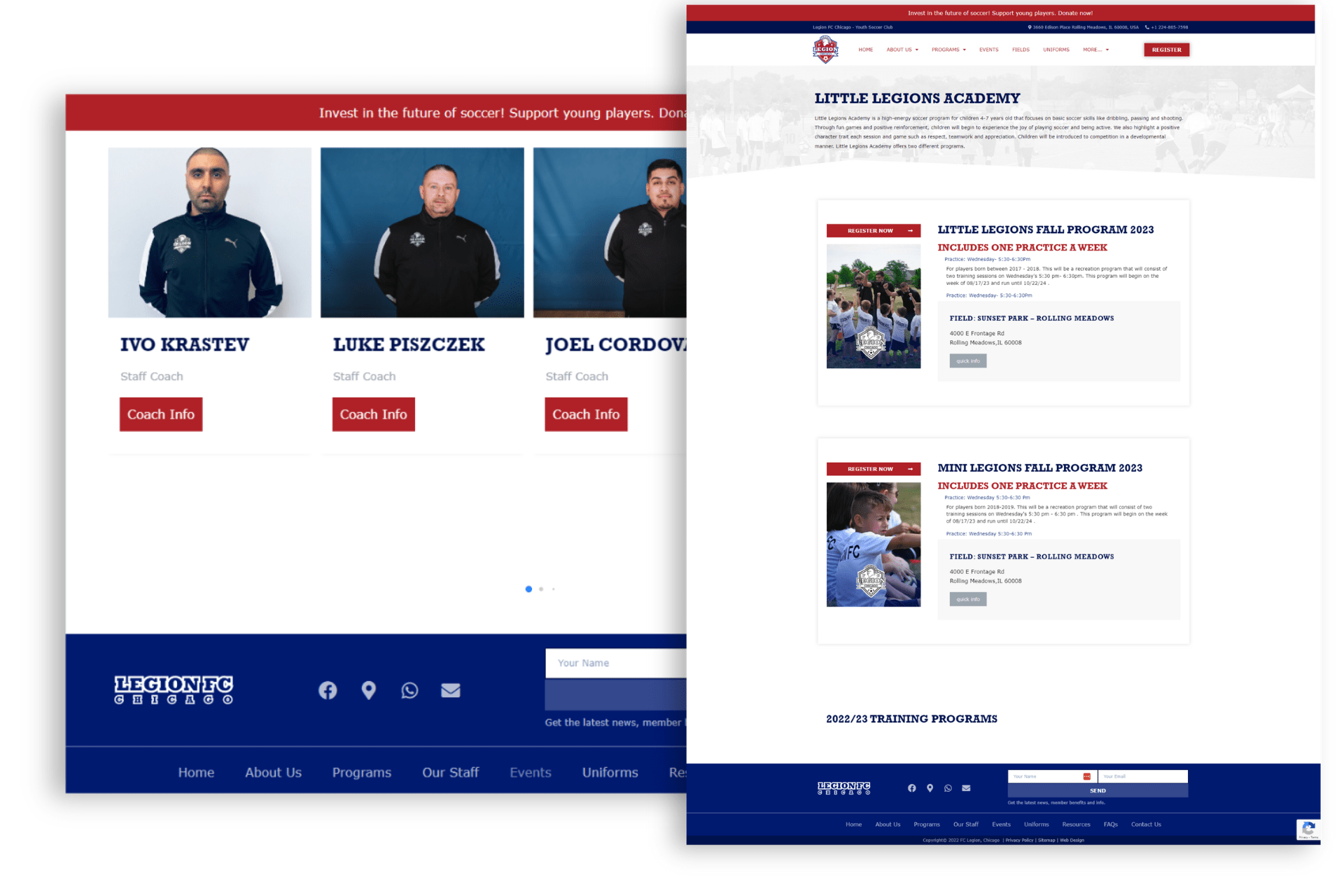1344x896 pixels.
Task: Open email envelope icon in left page footer
Action: 451,690
